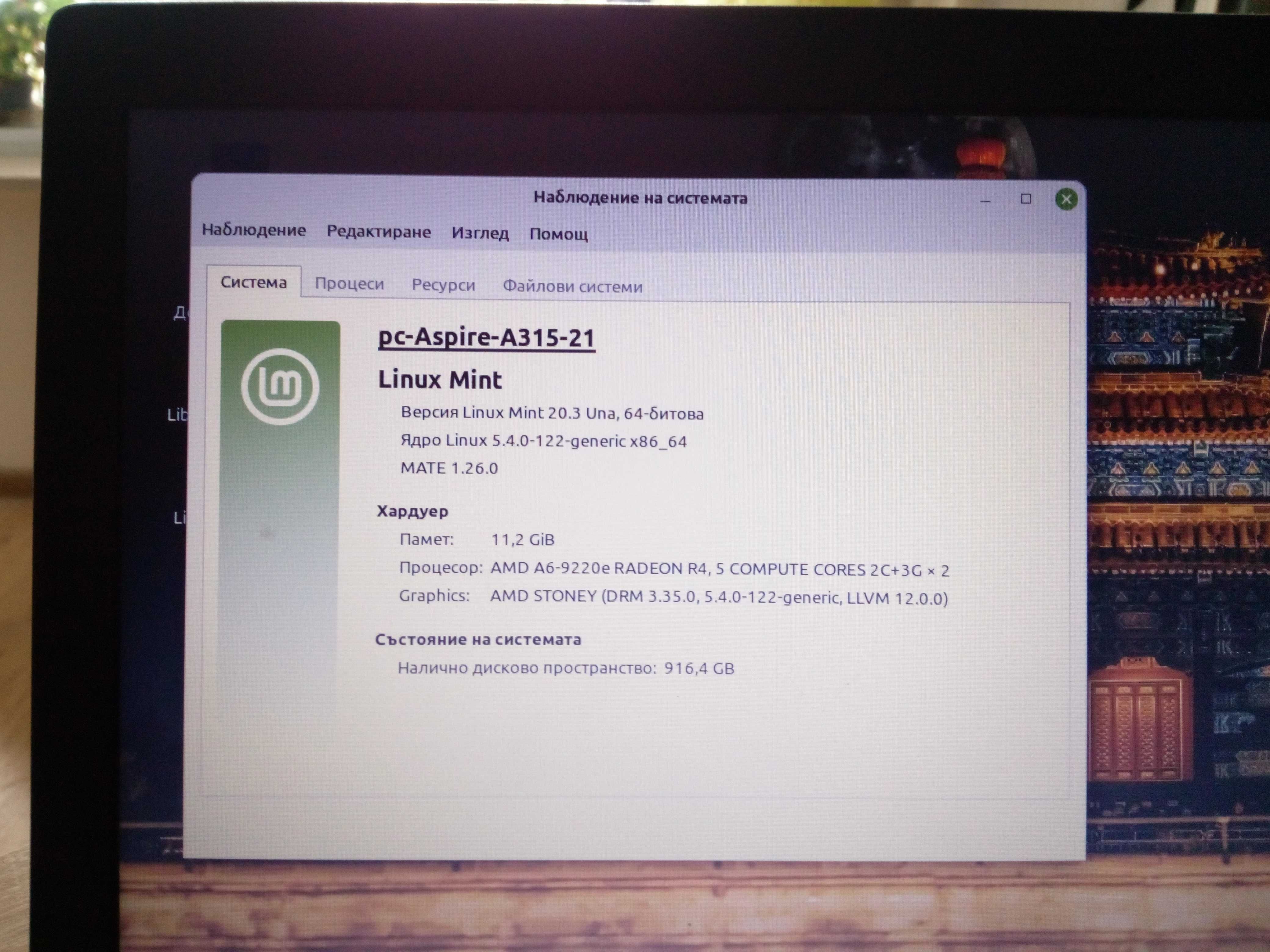Click the MATE 1.26.0 line
The image size is (1270, 952).
pyautogui.click(x=449, y=468)
